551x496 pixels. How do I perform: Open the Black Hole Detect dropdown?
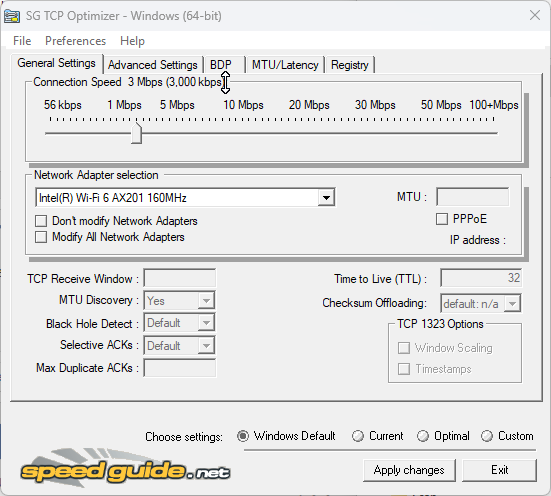(206, 323)
